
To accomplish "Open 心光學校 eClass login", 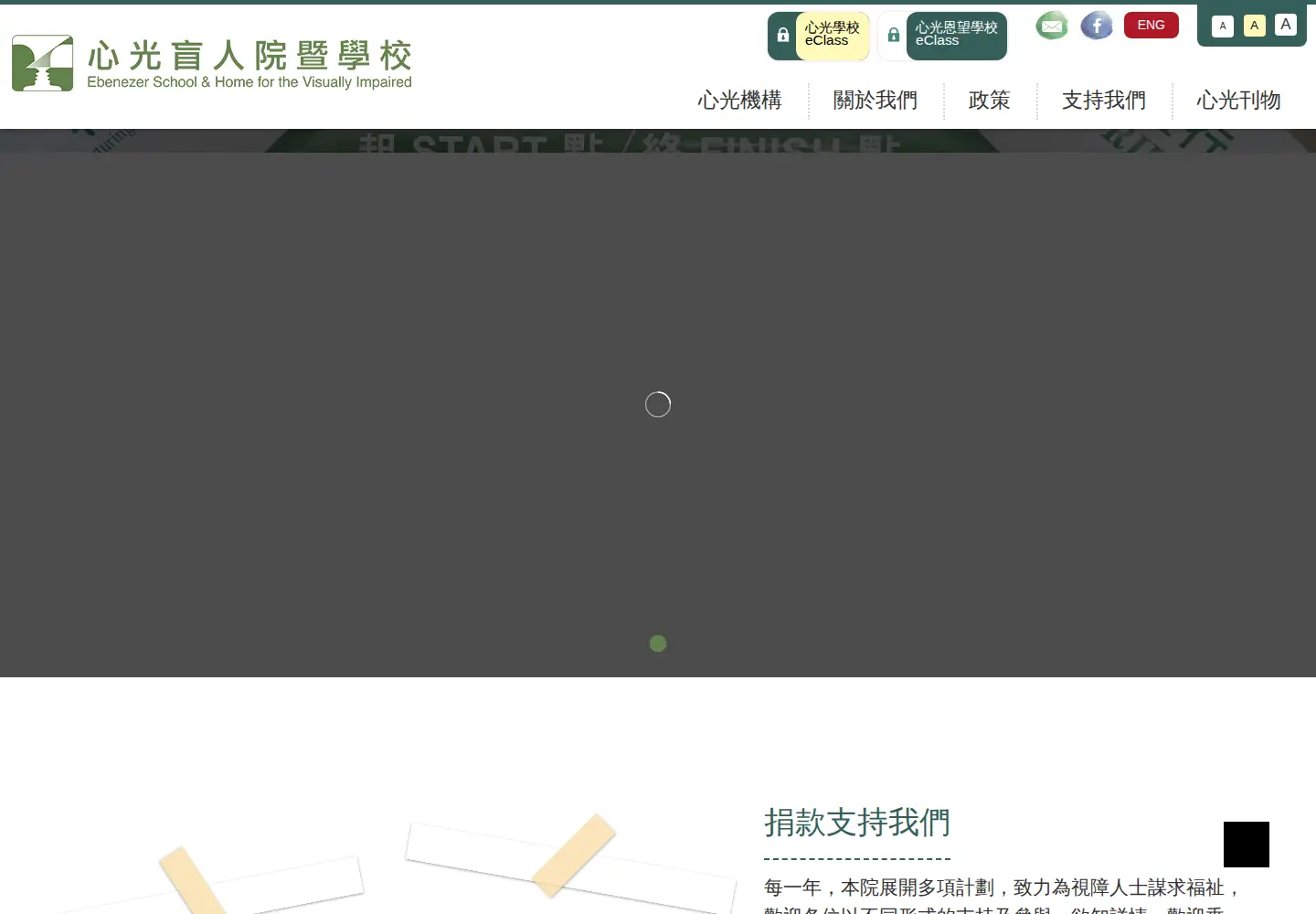I will point(832,35).
